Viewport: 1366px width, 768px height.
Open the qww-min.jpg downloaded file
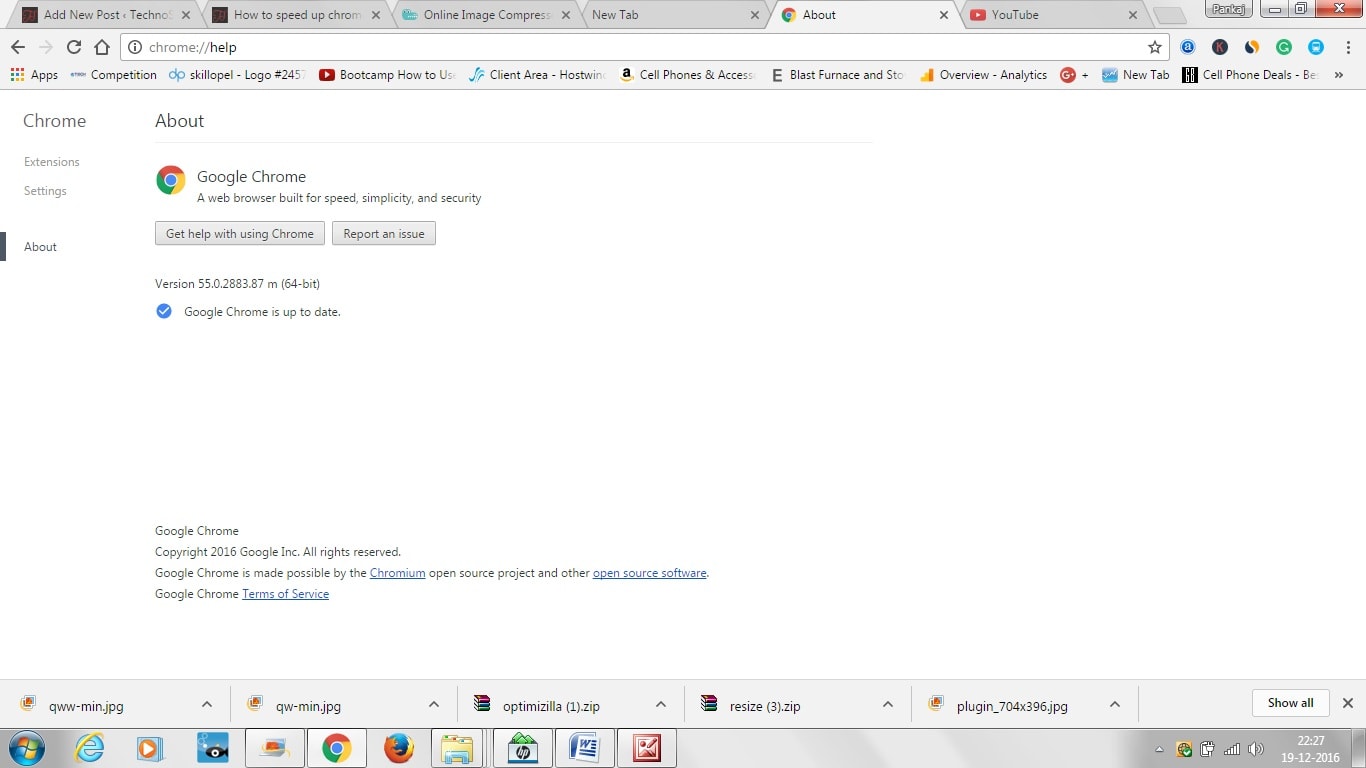pyautogui.click(x=86, y=706)
